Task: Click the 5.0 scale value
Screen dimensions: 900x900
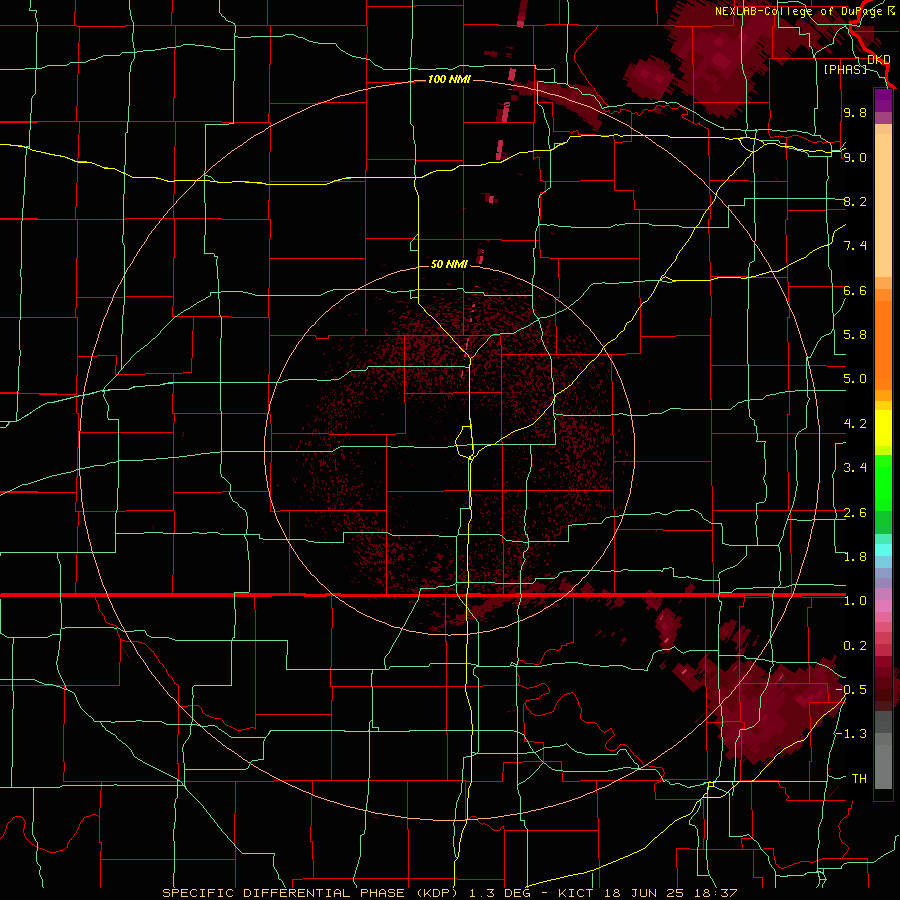Action: [x=855, y=379]
